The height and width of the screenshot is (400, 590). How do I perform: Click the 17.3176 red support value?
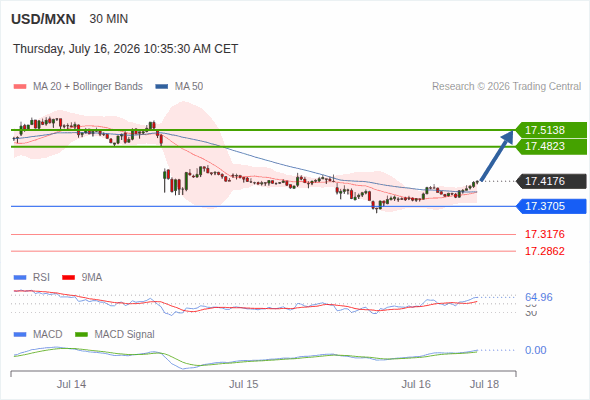click(x=545, y=234)
